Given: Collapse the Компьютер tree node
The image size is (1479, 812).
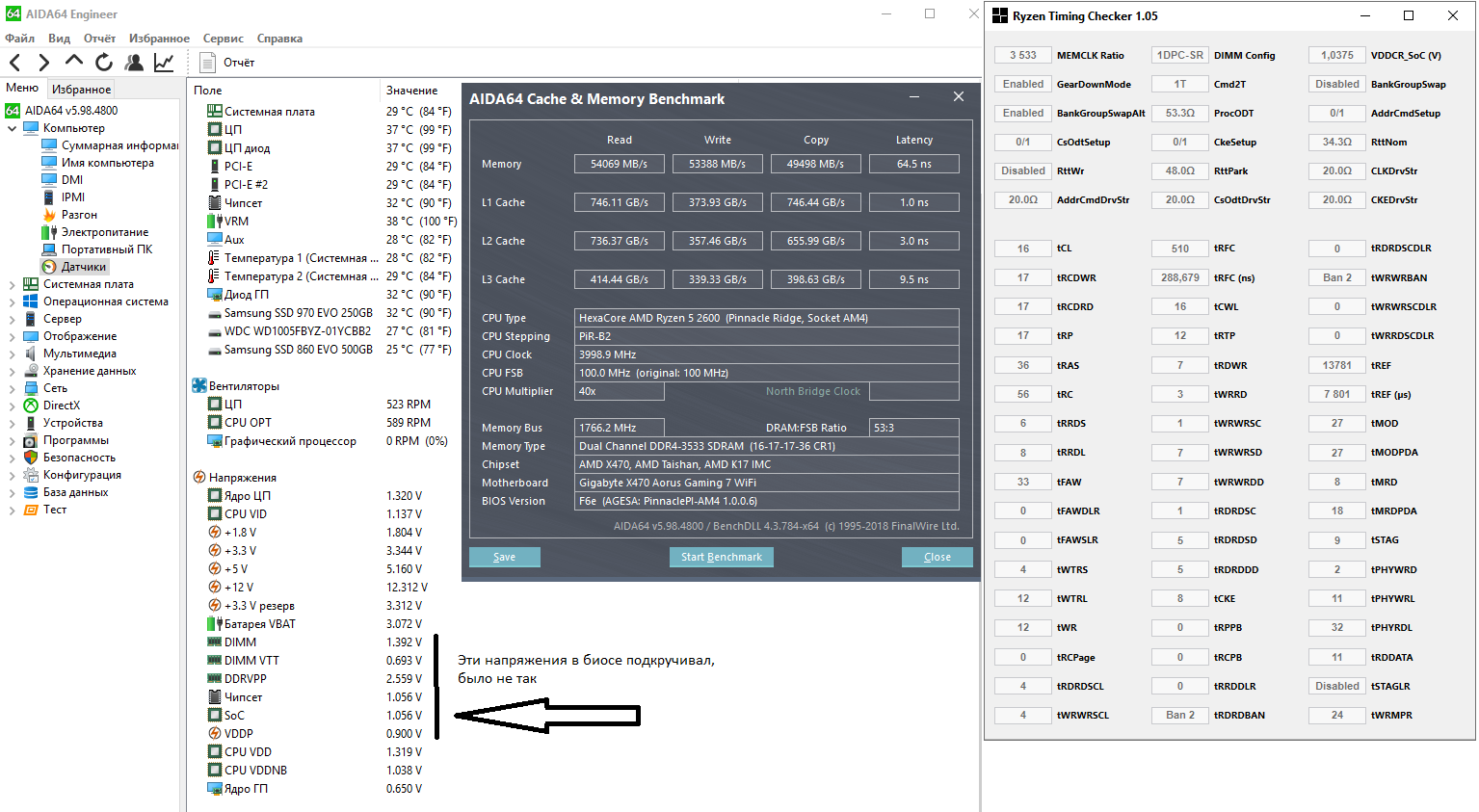Looking at the screenshot, I should (12, 128).
